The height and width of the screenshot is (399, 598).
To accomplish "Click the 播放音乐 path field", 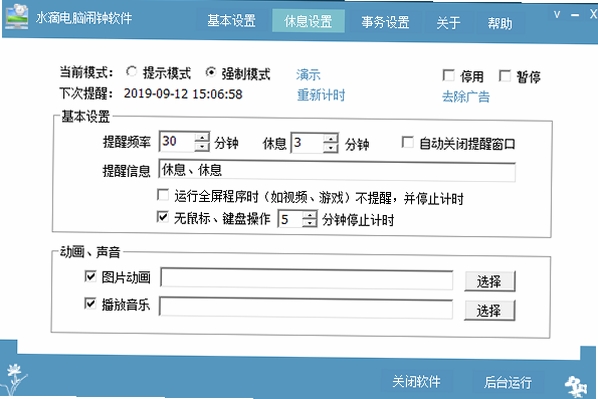I will [x=306, y=307].
